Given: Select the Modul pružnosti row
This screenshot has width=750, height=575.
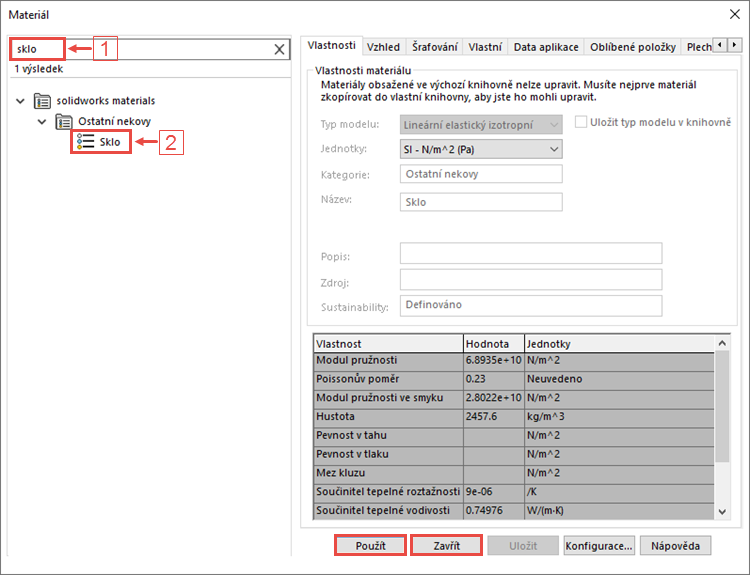Looking at the screenshot, I should click(x=514, y=361).
